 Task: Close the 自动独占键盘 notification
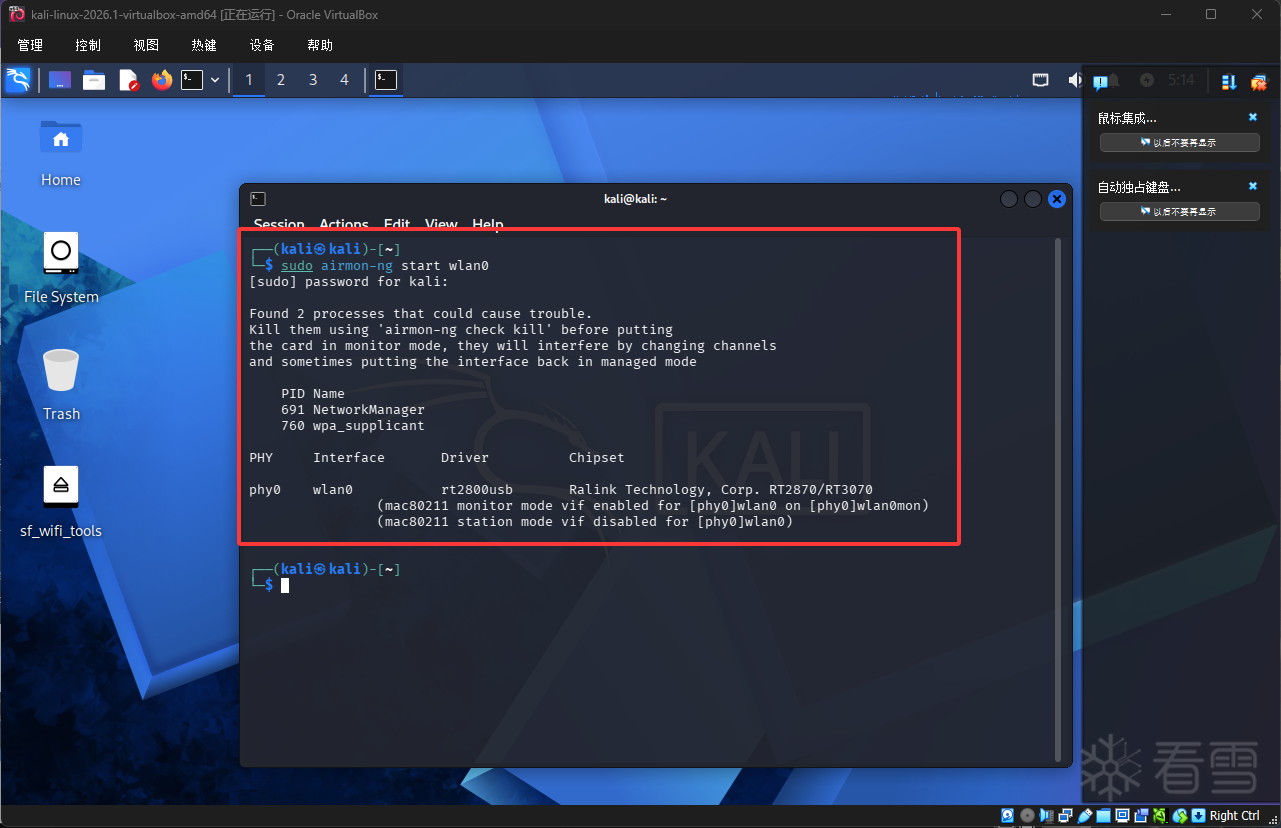tap(1253, 186)
